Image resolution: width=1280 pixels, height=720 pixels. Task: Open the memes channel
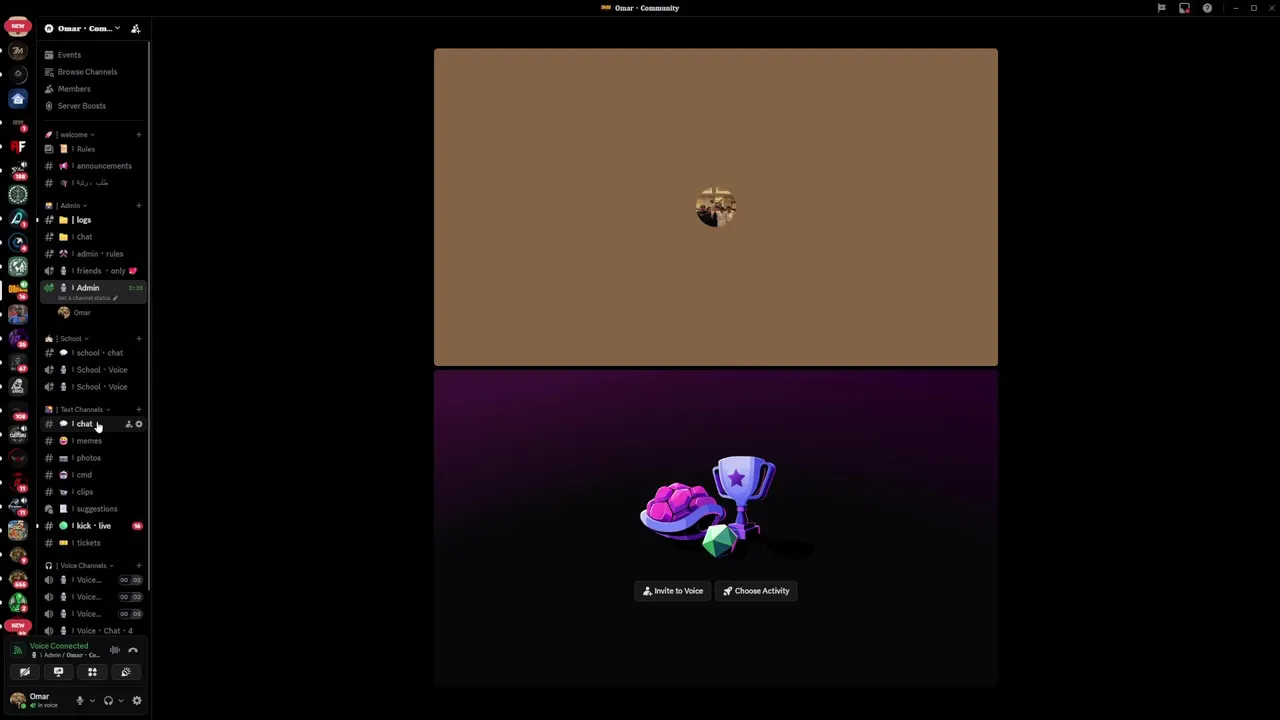pos(94,441)
